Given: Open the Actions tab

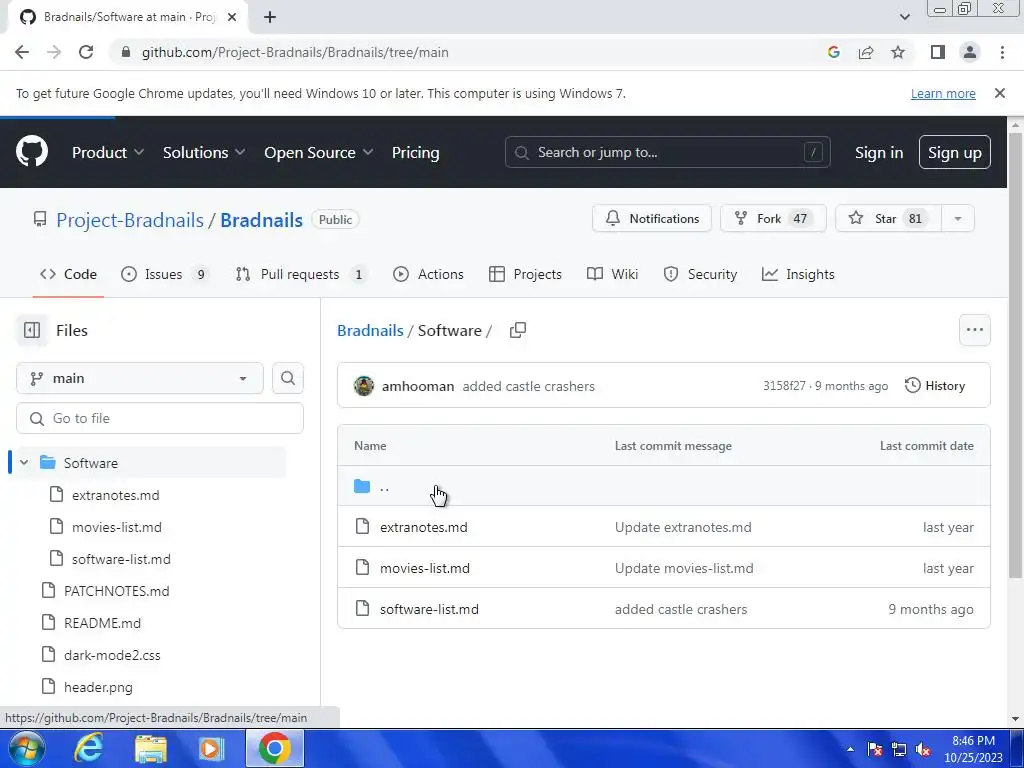Looking at the screenshot, I should [428, 274].
